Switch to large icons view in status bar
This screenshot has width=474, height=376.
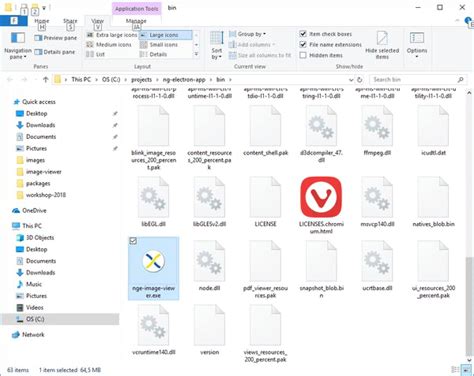click(x=466, y=369)
